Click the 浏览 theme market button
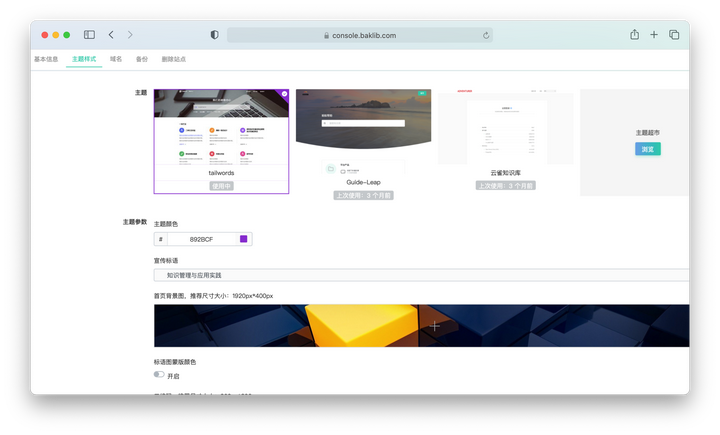This screenshot has width=720, height=435. point(647,149)
